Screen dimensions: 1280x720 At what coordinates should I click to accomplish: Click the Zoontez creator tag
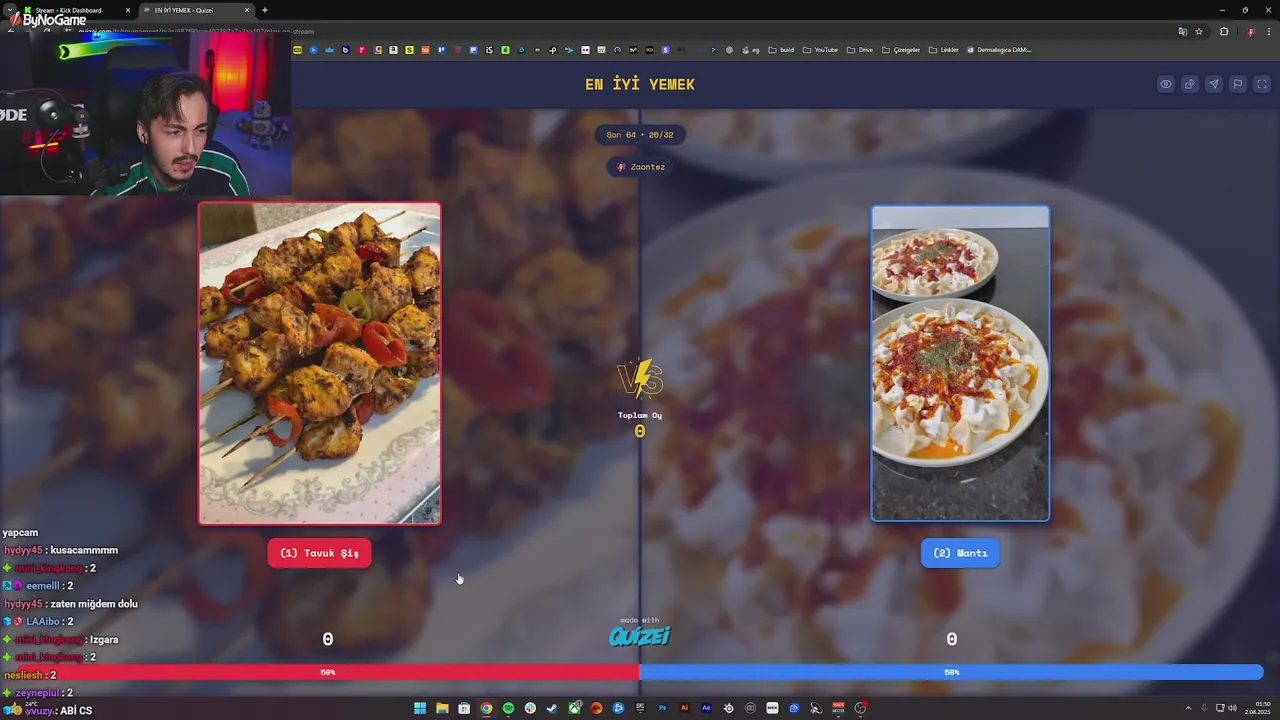640,167
